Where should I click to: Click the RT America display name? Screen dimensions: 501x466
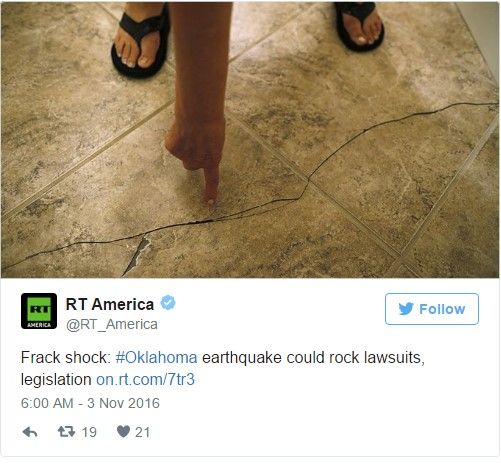(110, 304)
